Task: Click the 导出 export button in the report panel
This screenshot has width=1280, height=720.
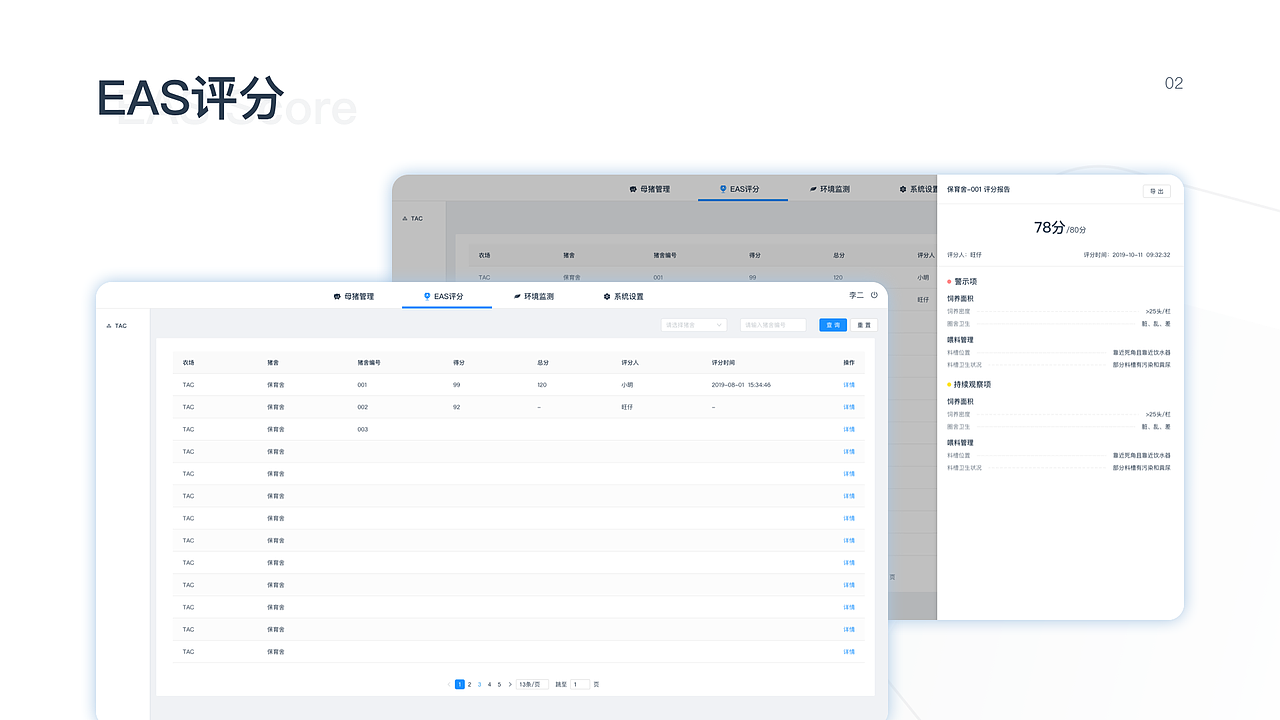Action: coord(1157,191)
